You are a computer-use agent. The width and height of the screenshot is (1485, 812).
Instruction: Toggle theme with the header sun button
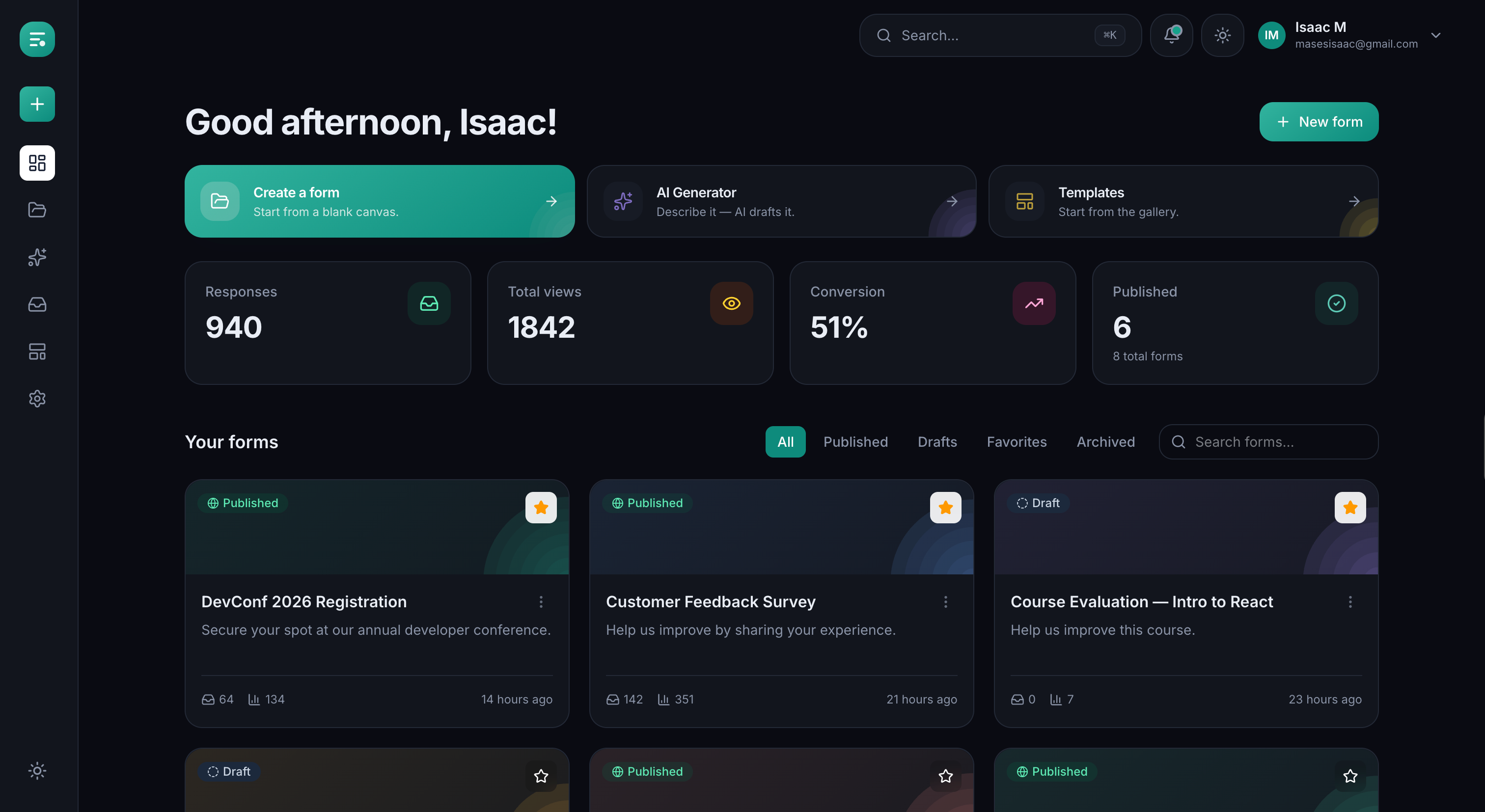[1222, 35]
